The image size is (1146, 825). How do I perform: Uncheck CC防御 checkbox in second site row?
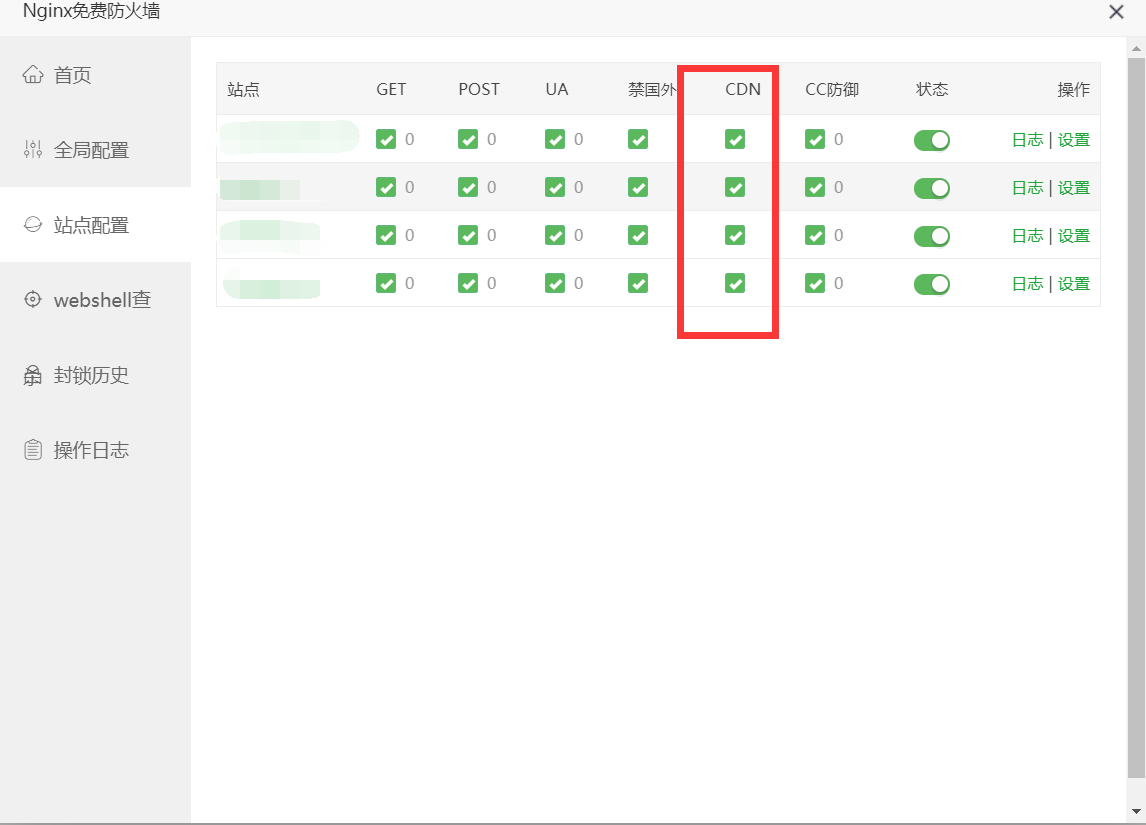coord(815,187)
